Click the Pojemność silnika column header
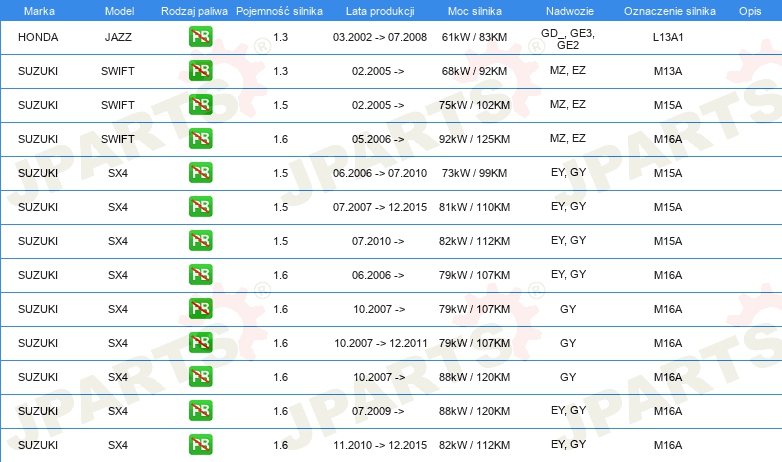Viewport: 782px width, 462px height. pyautogui.click(x=279, y=11)
